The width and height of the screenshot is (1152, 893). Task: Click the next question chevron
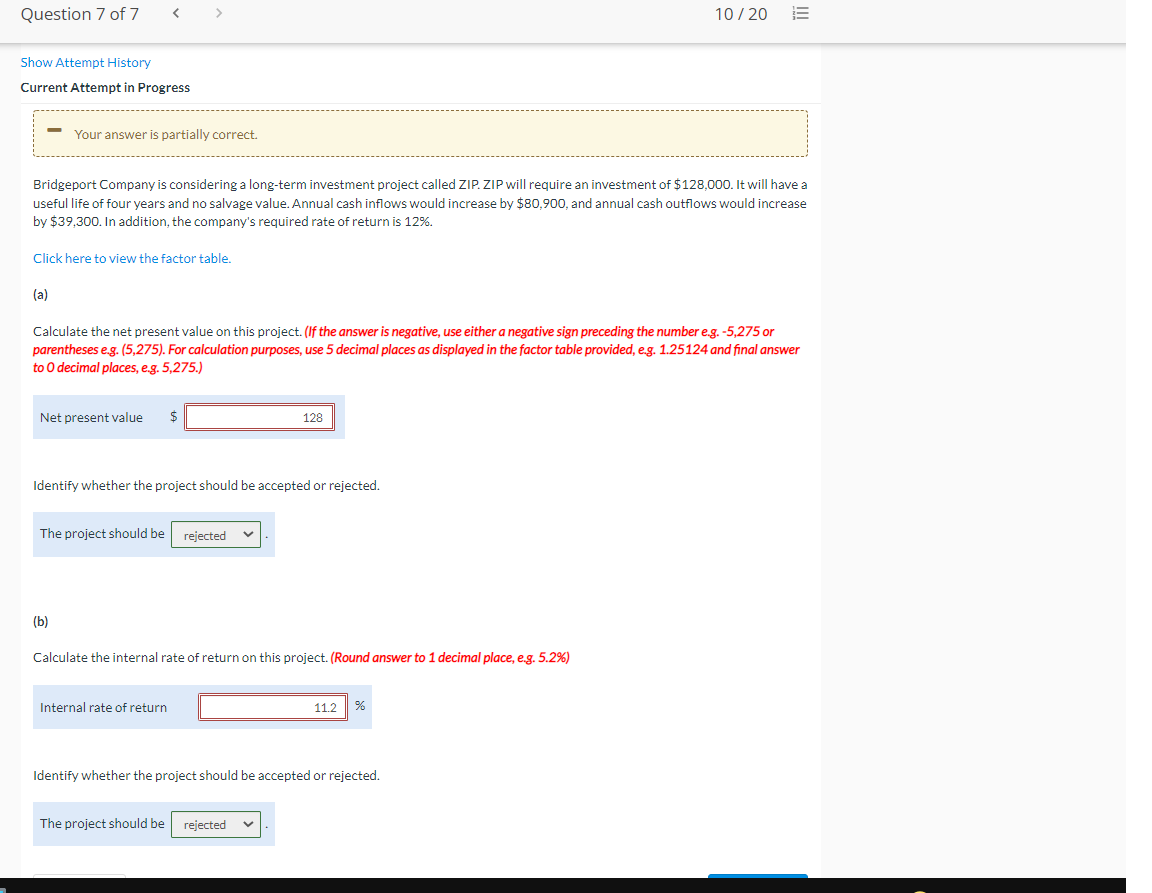(218, 14)
